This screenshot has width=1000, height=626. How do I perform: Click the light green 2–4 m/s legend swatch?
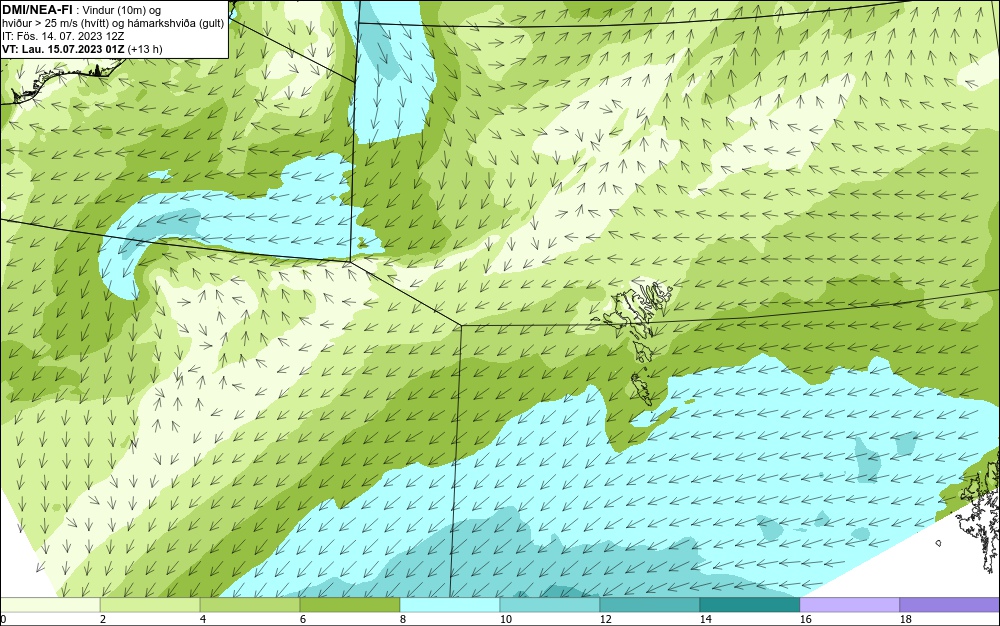click(150, 605)
